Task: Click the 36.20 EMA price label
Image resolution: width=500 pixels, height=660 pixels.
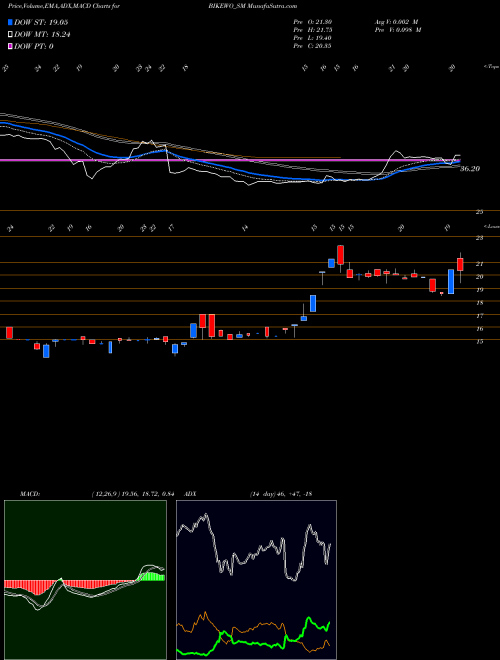Action: click(x=470, y=169)
